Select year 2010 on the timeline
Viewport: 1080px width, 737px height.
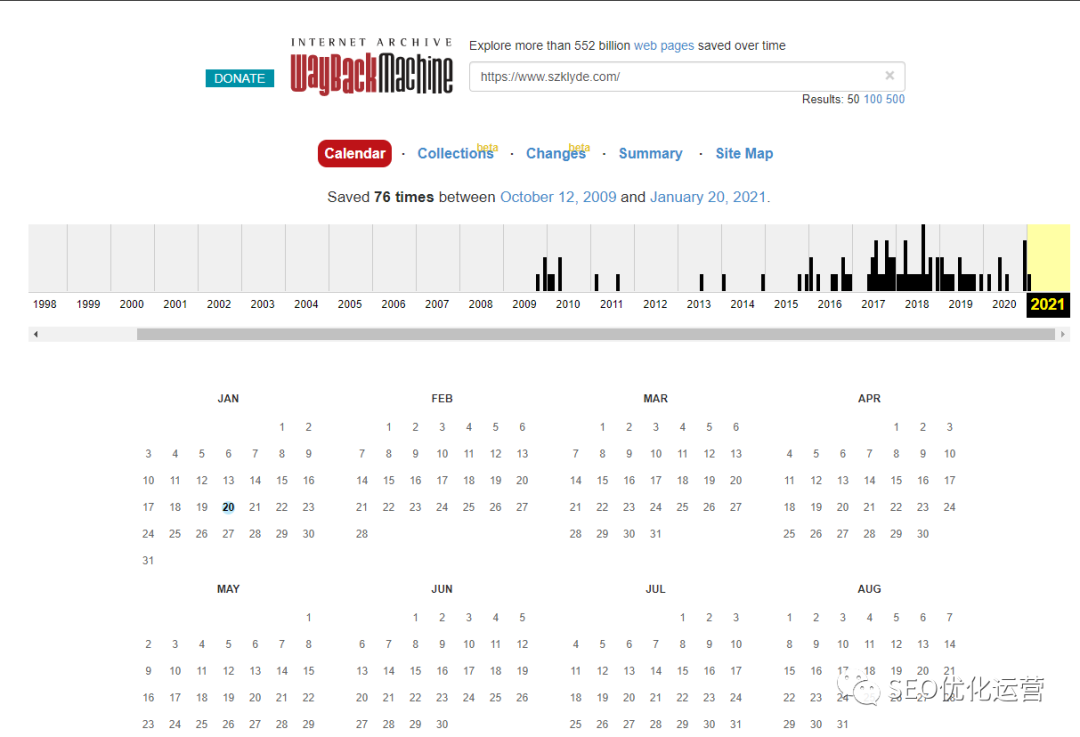pos(568,304)
